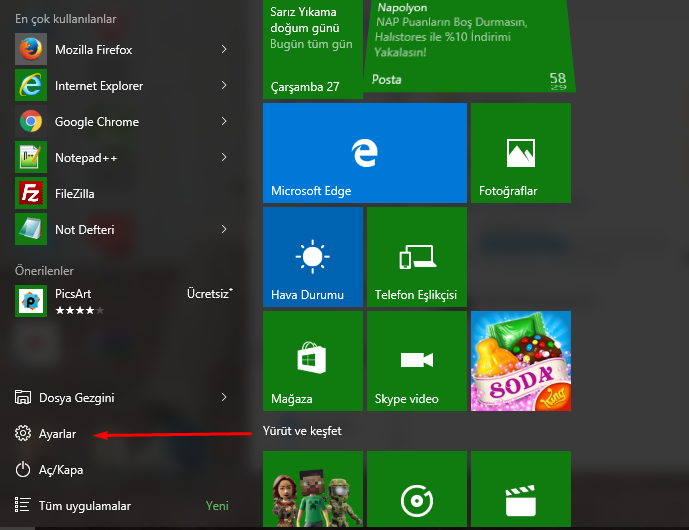Expand Internet Explorer jump list arrow
Screen dimensions: 689x530
point(224,85)
